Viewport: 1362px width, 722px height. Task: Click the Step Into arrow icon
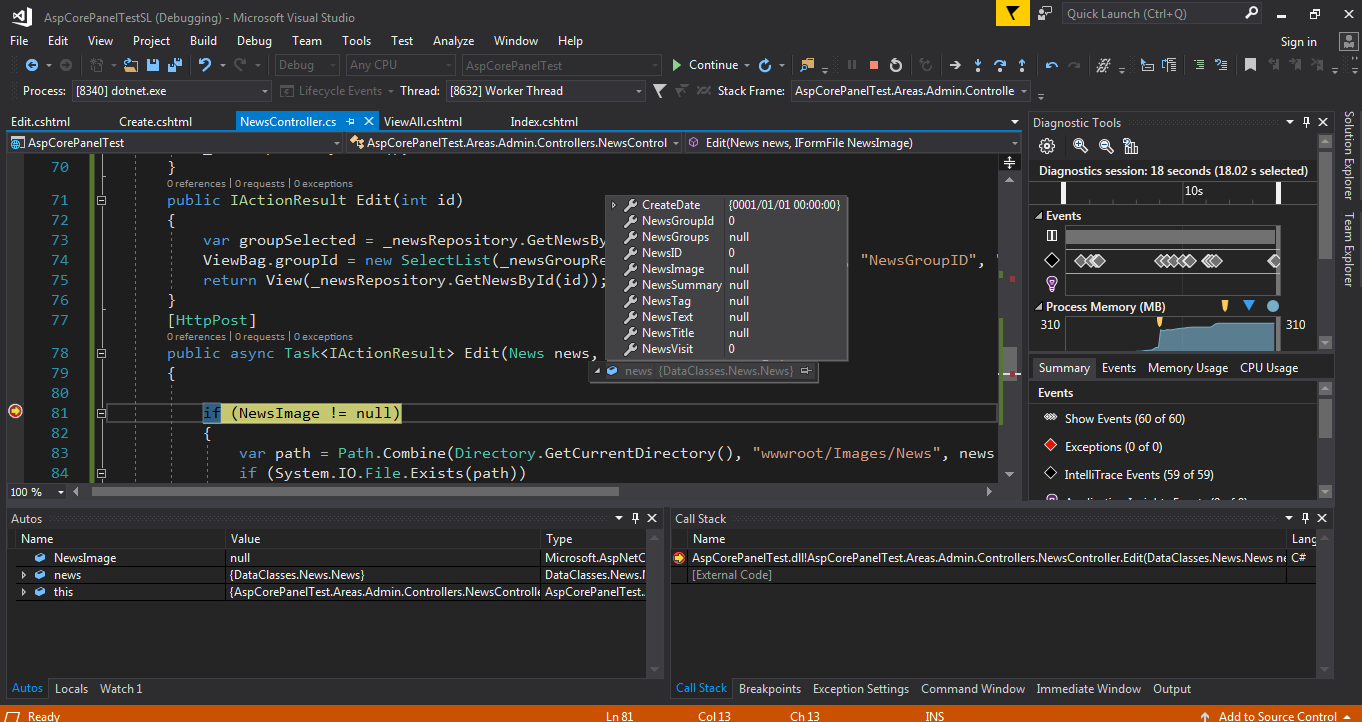(978, 65)
